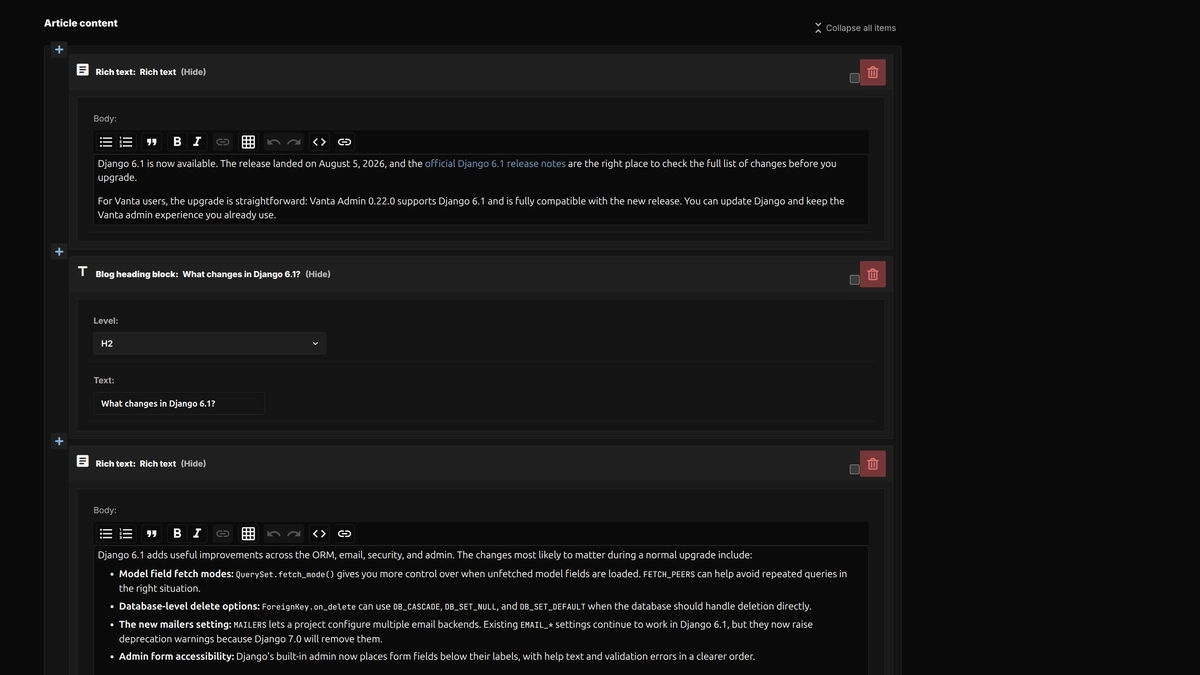Toggle italic in first Body toolbar
This screenshot has width=1200, height=675.
pyautogui.click(x=197, y=142)
